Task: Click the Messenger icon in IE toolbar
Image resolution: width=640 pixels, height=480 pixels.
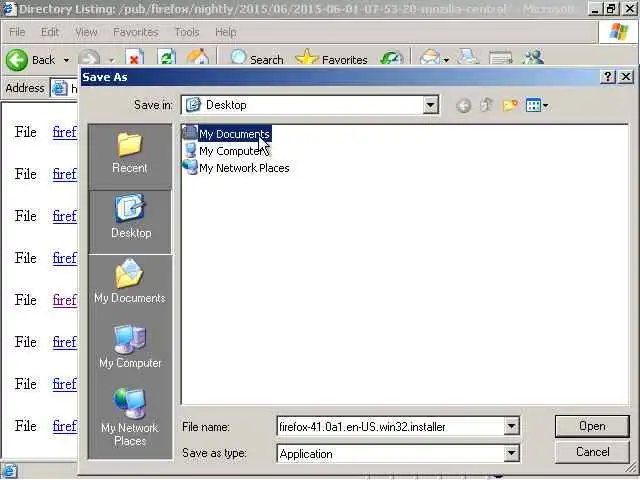Action: 533,58
